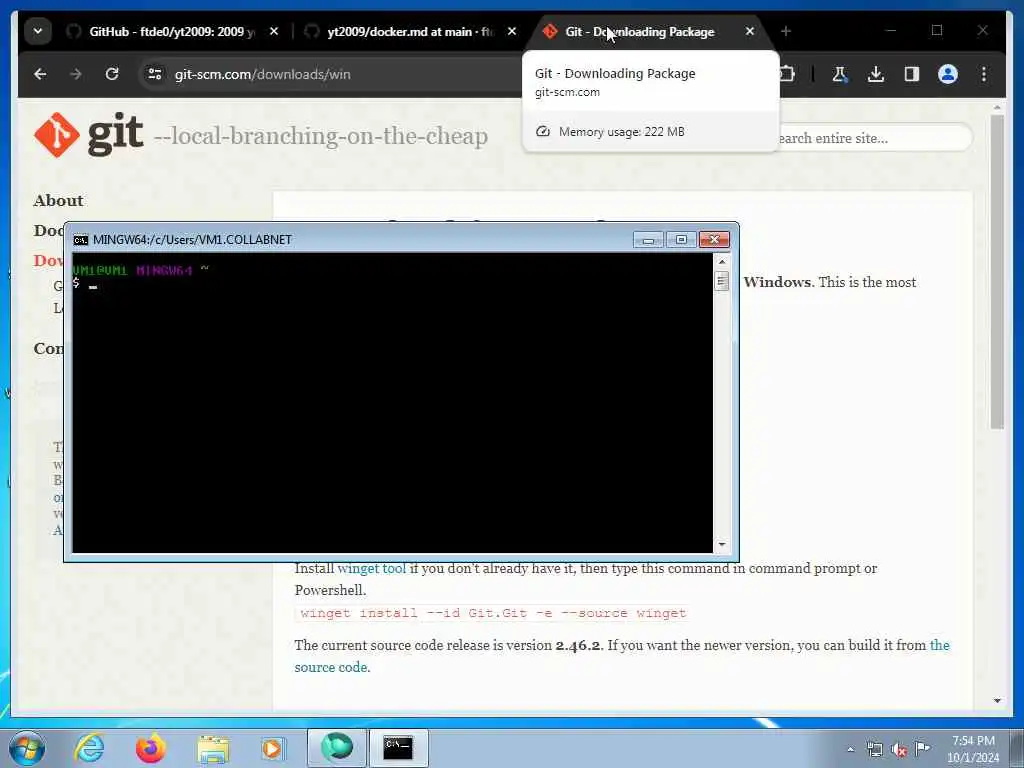This screenshot has height=768, width=1024.
Task: Open the source code link
Action: tap(622, 656)
